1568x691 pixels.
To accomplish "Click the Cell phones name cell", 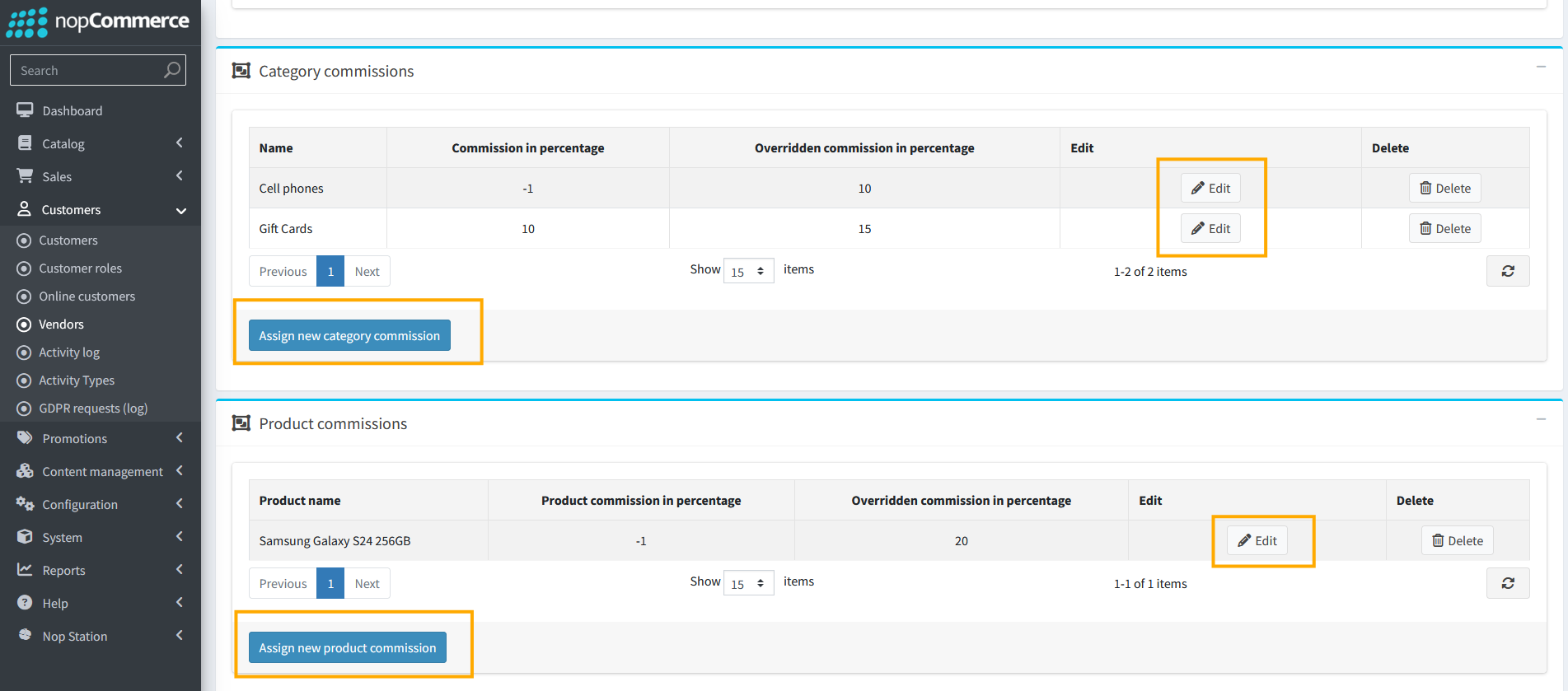I will pyautogui.click(x=318, y=189).
